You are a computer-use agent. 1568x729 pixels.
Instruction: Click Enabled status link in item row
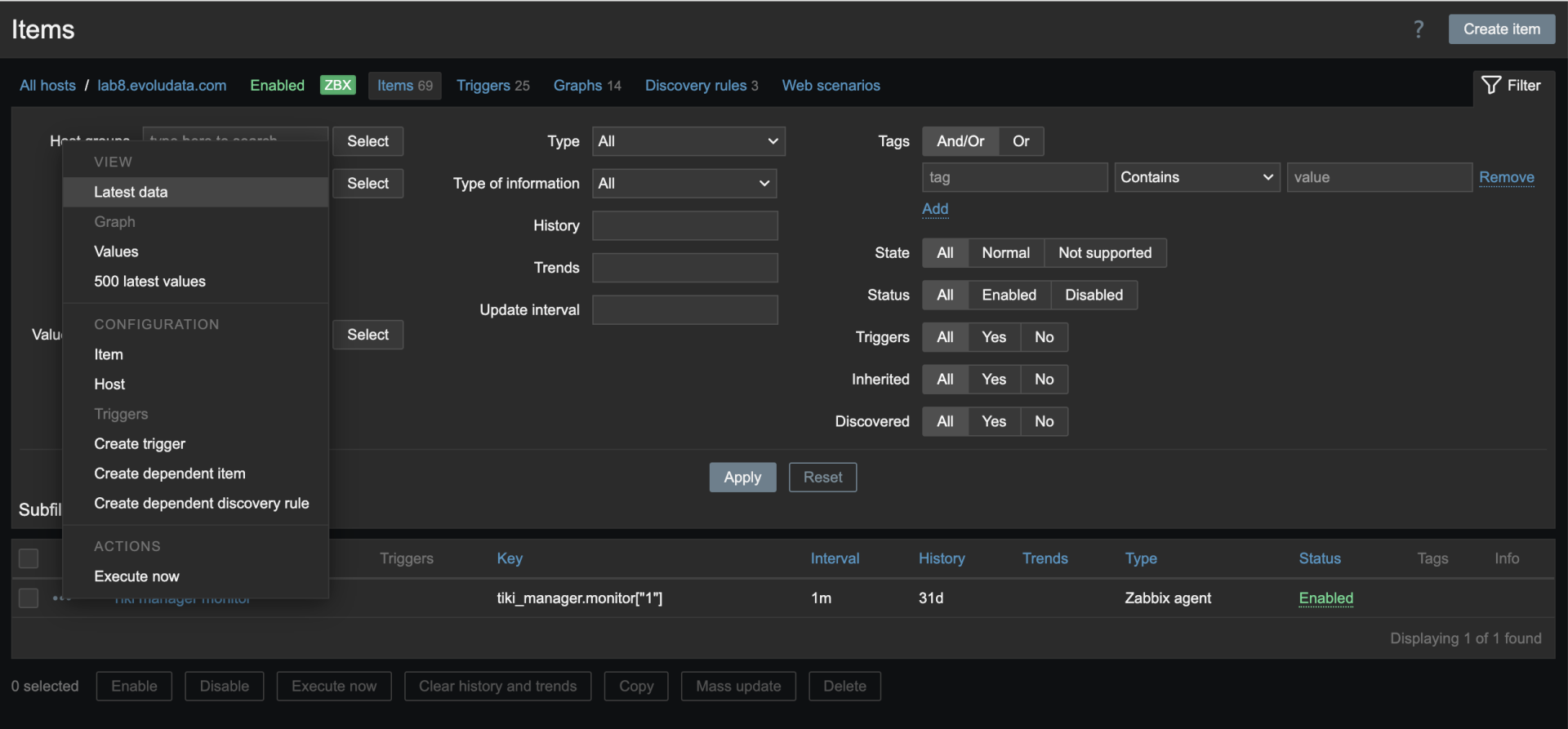pos(1325,598)
